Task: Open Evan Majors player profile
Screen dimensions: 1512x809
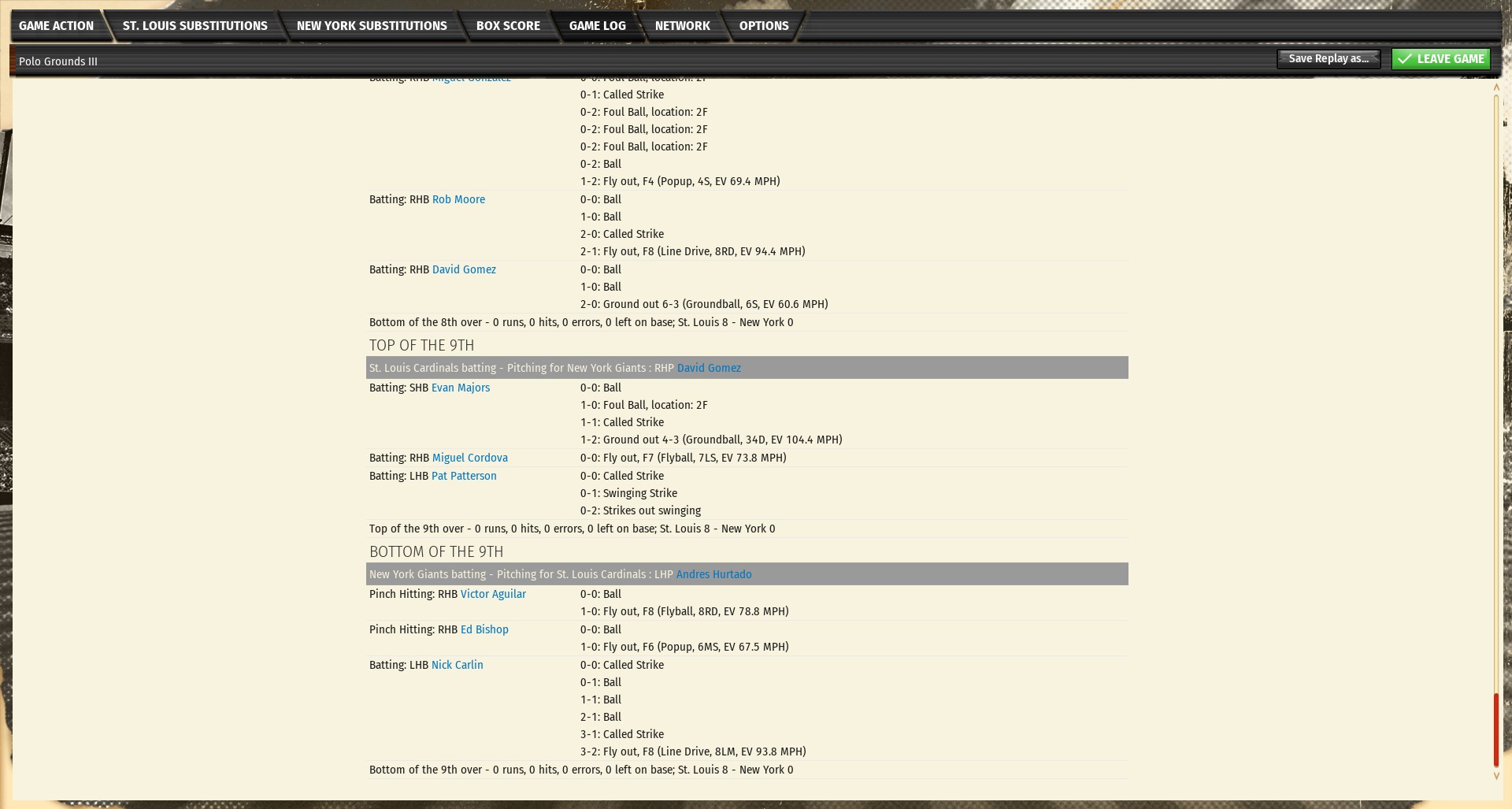Action: (461, 388)
